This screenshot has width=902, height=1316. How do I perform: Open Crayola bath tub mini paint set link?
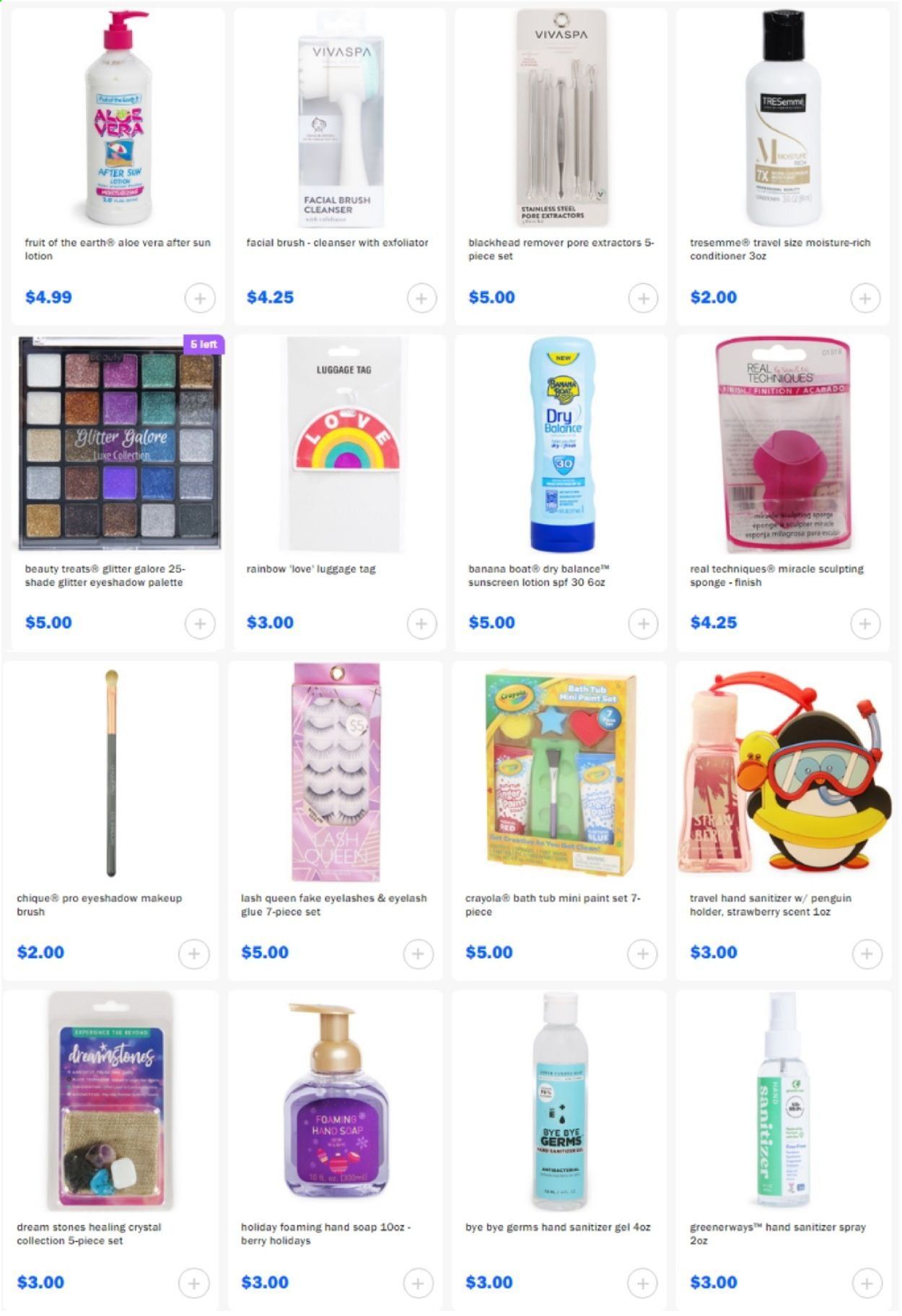click(553, 905)
